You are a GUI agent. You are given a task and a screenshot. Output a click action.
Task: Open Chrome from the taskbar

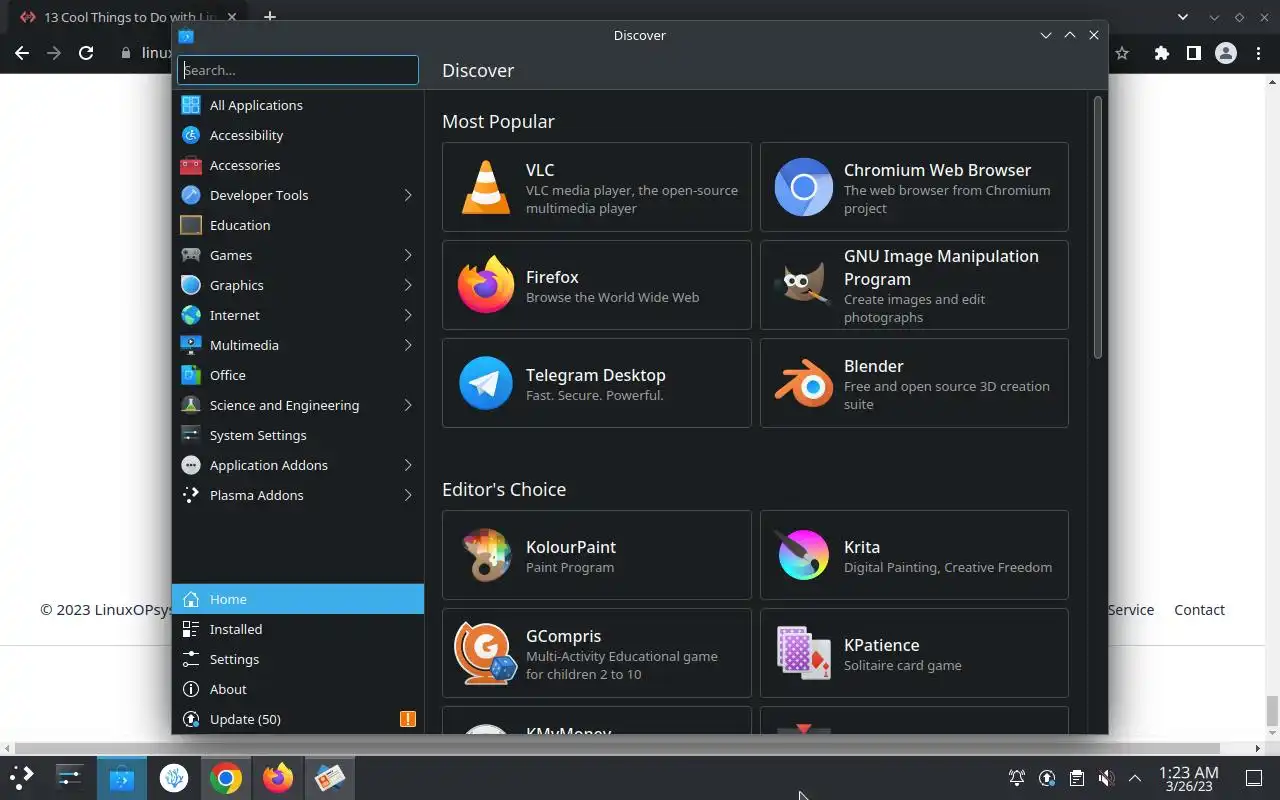tap(226, 778)
